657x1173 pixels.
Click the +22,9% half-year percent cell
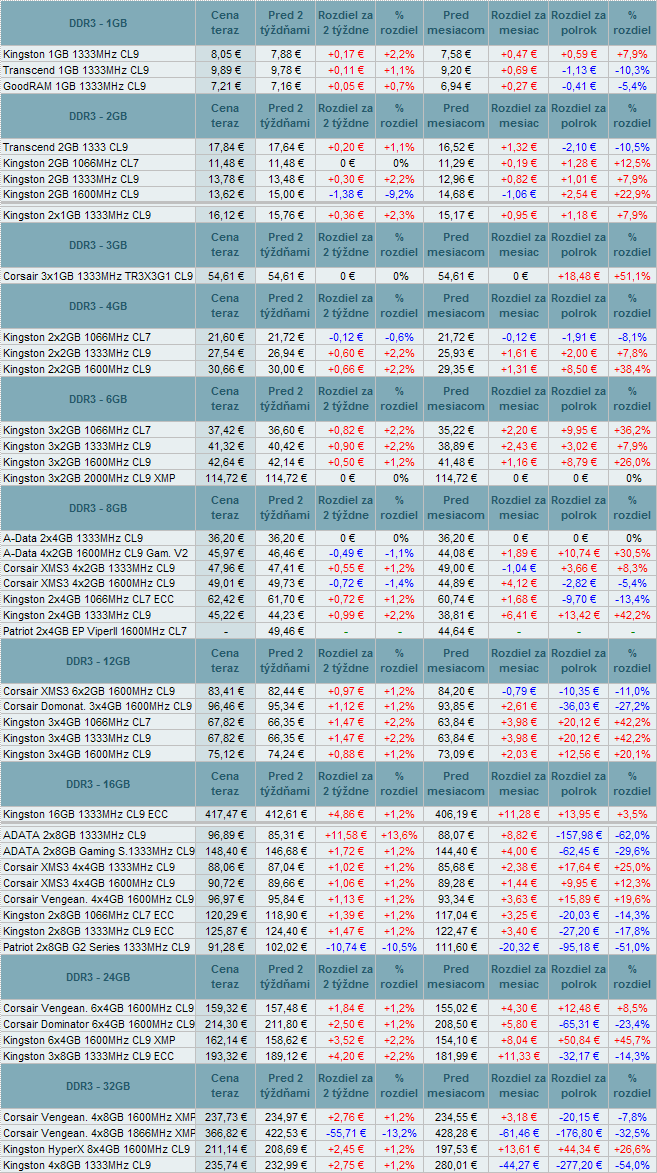point(633,195)
